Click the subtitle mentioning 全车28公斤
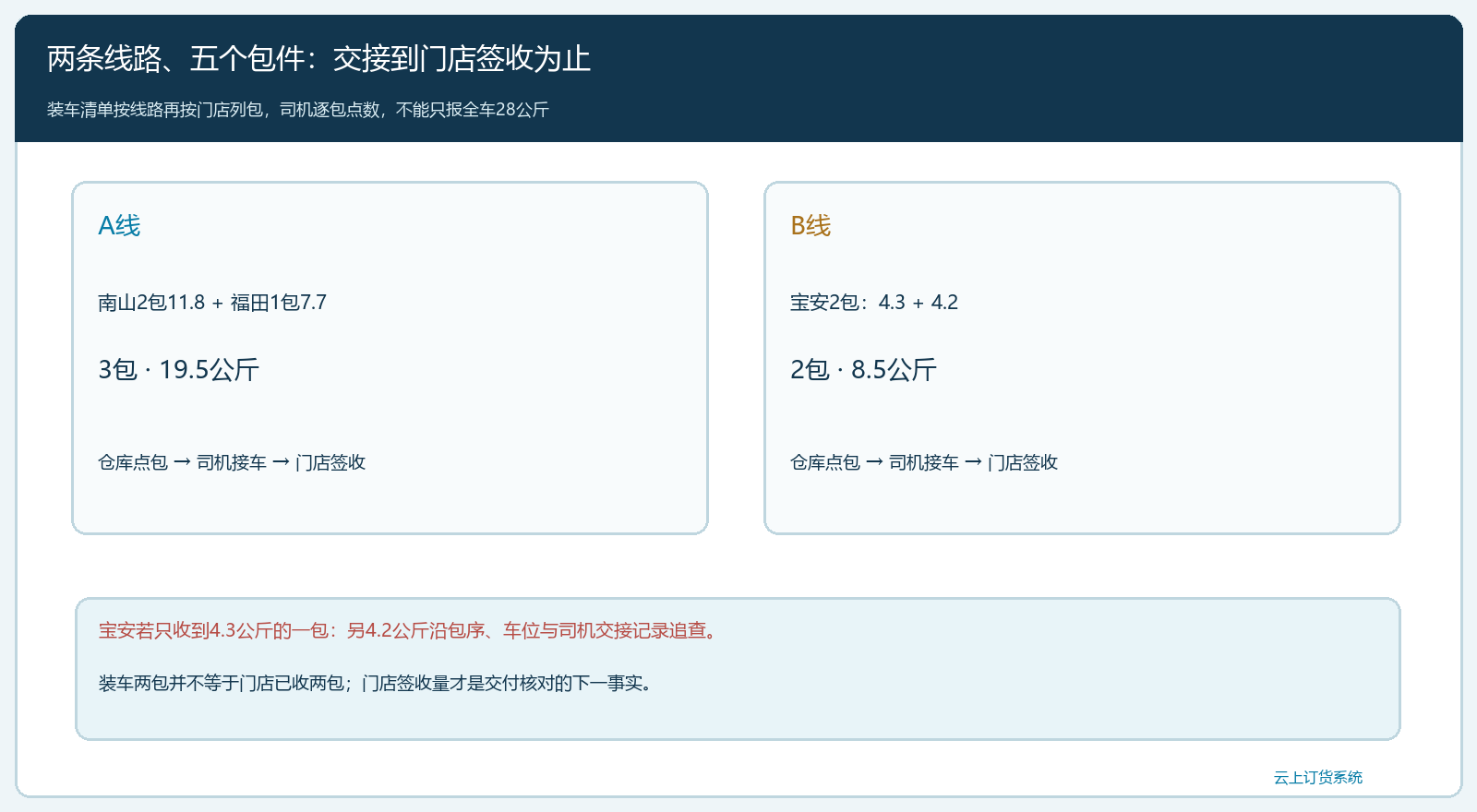1477x812 pixels. click(x=298, y=109)
